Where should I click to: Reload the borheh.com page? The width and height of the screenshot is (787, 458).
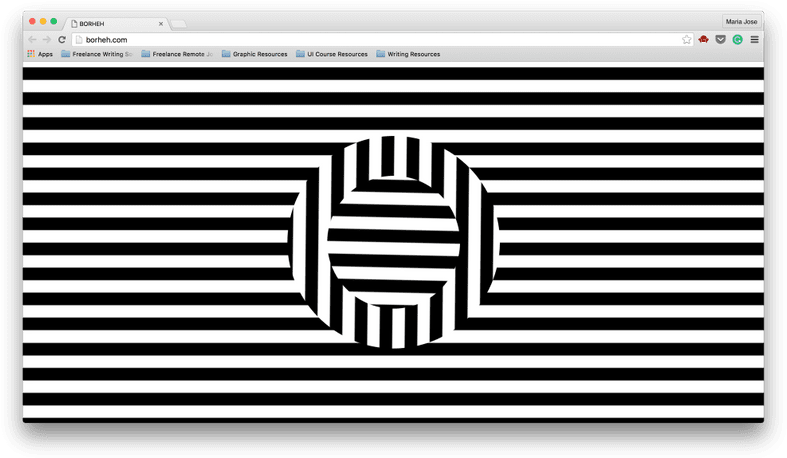coord(62,40)
